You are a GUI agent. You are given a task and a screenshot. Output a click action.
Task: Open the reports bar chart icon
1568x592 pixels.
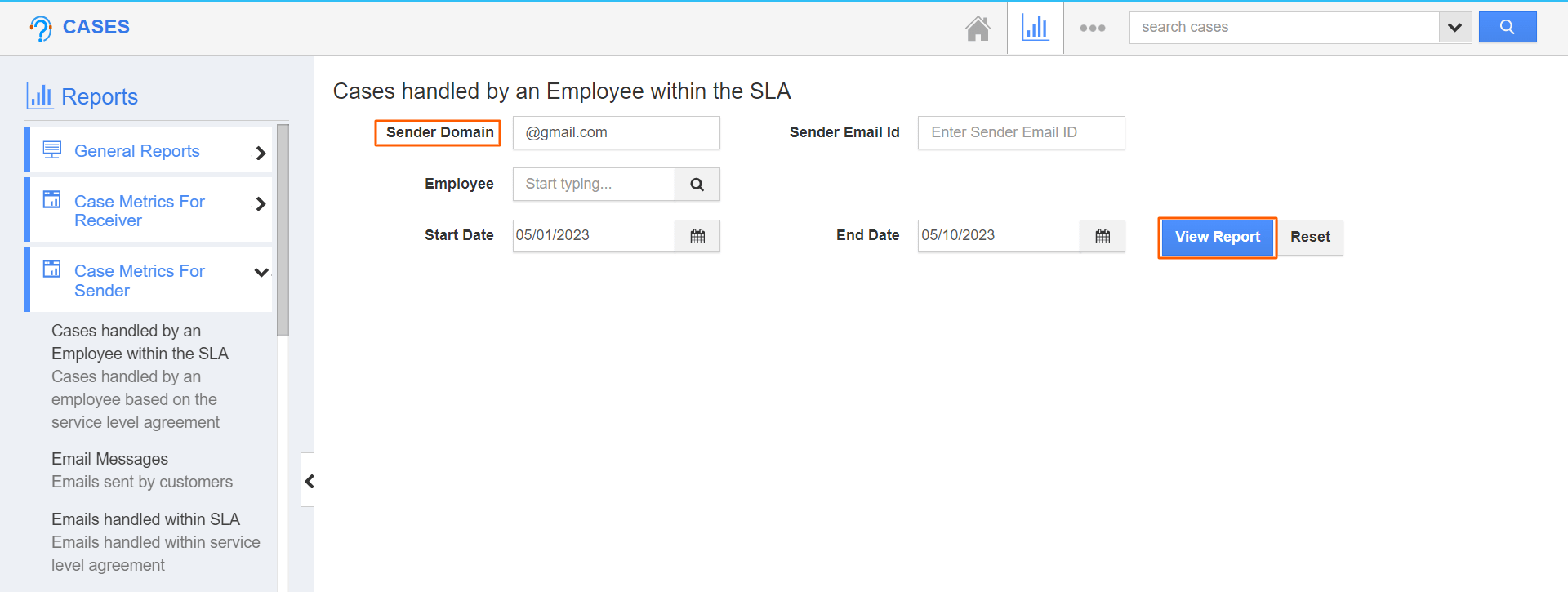(1035, 29)
